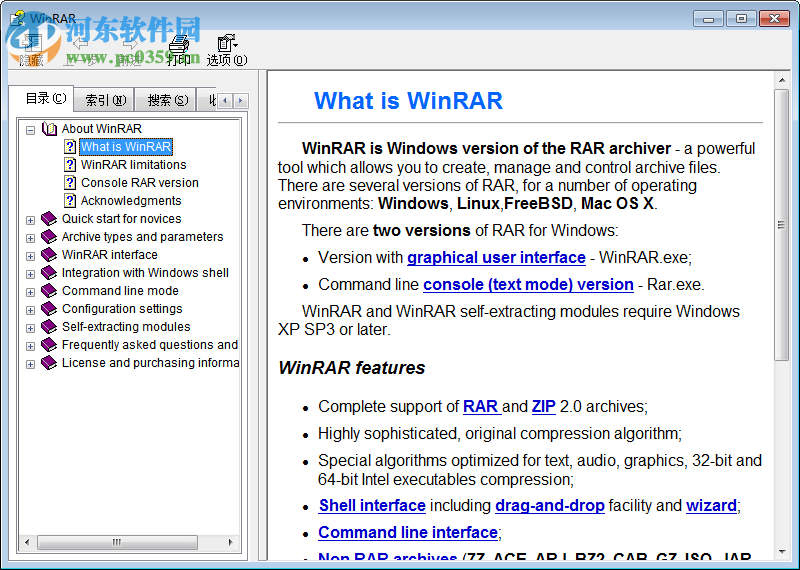
Task: Follow the ZIP archives link
Action: (543, 407)
